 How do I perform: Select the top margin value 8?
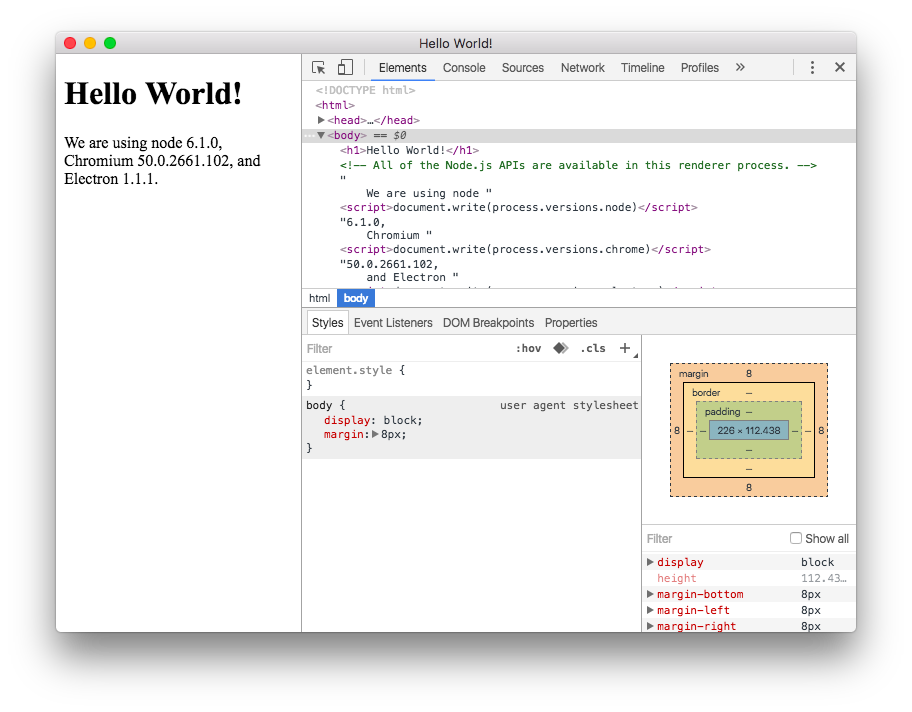(749, 374)
